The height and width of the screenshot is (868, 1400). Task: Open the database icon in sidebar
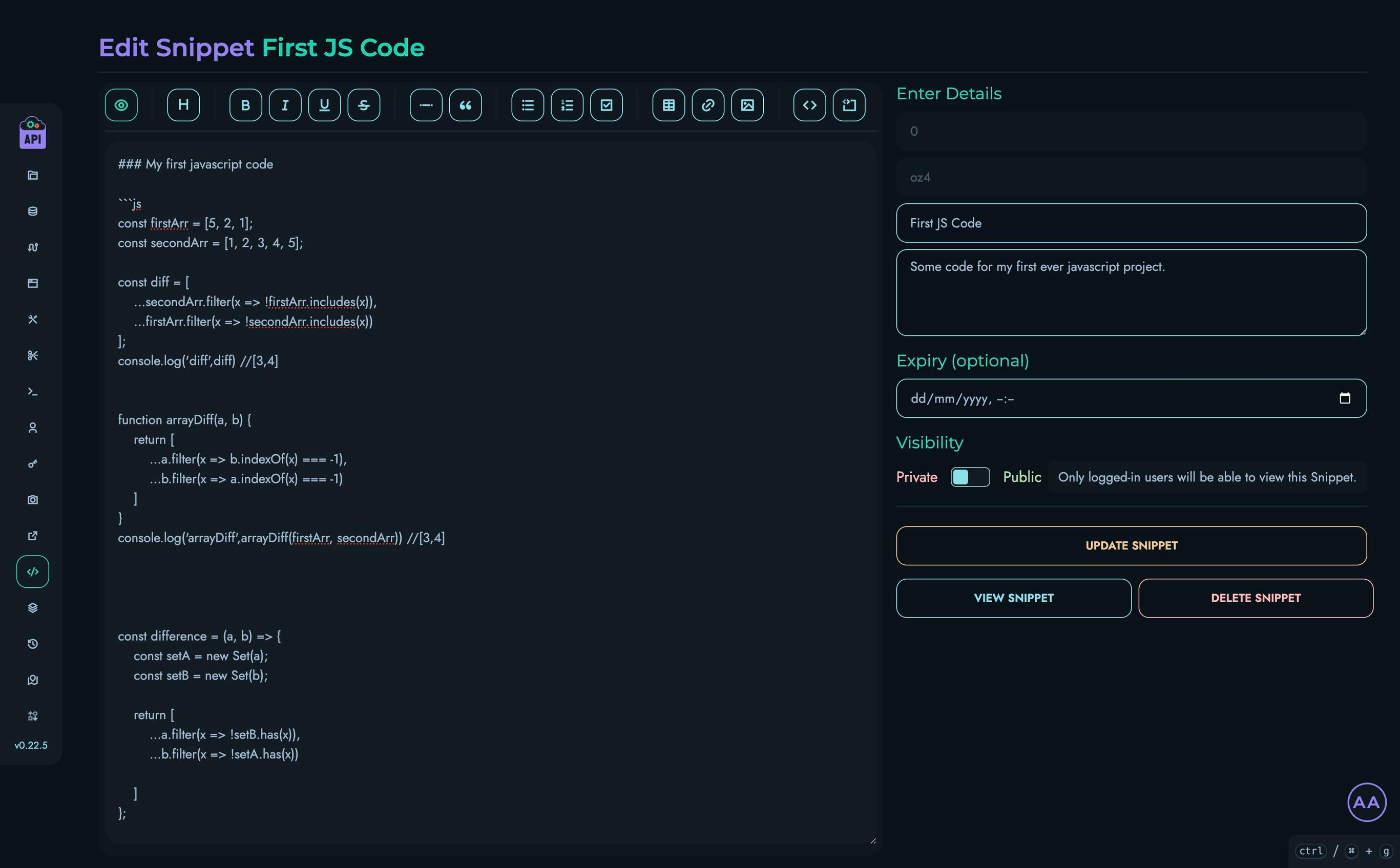pos(33,211)
